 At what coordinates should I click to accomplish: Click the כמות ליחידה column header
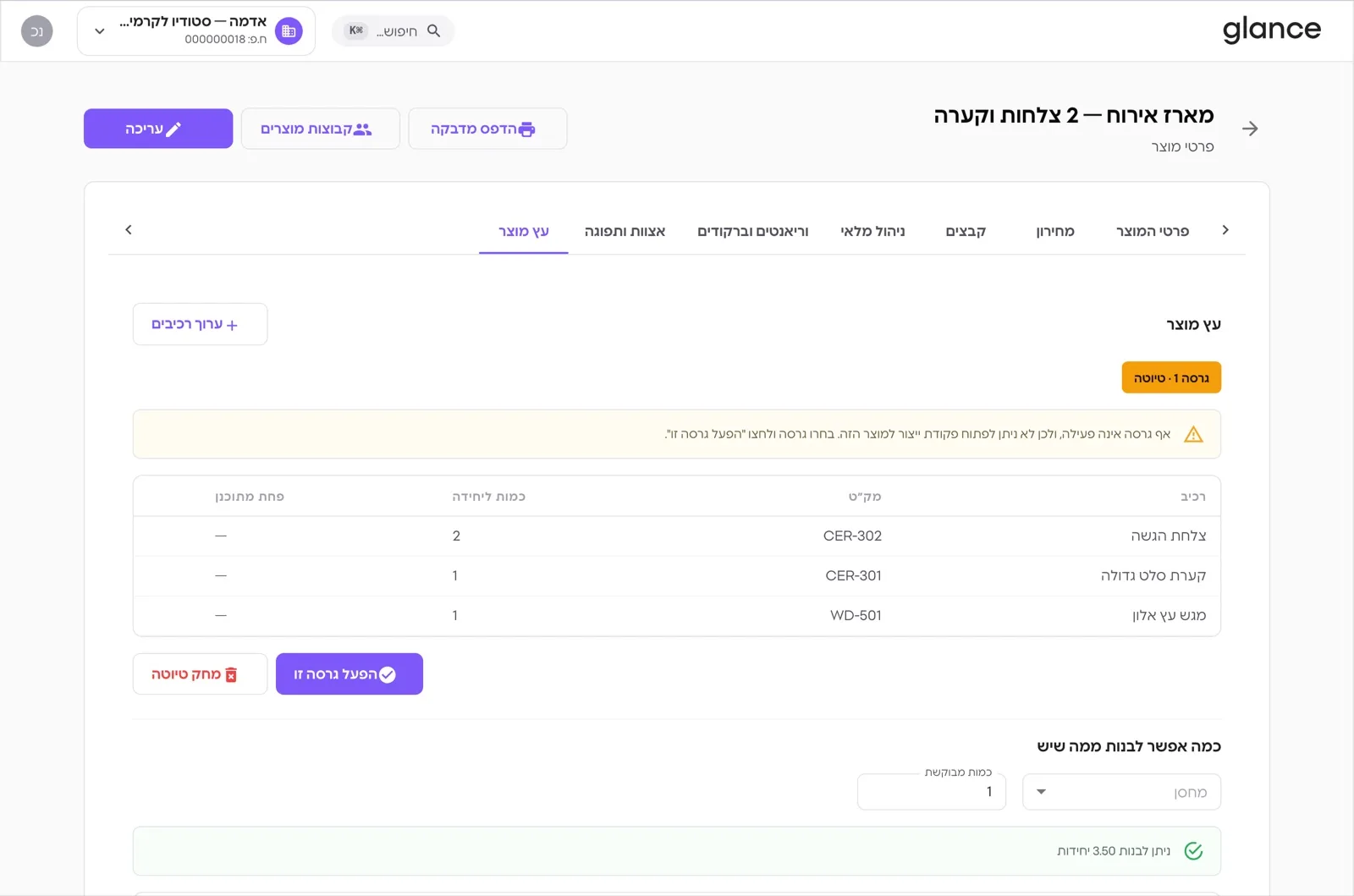point(489,497)
